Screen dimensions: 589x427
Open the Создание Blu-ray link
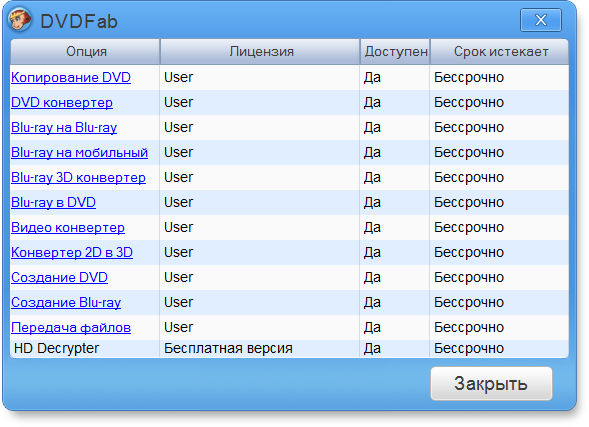66,303
